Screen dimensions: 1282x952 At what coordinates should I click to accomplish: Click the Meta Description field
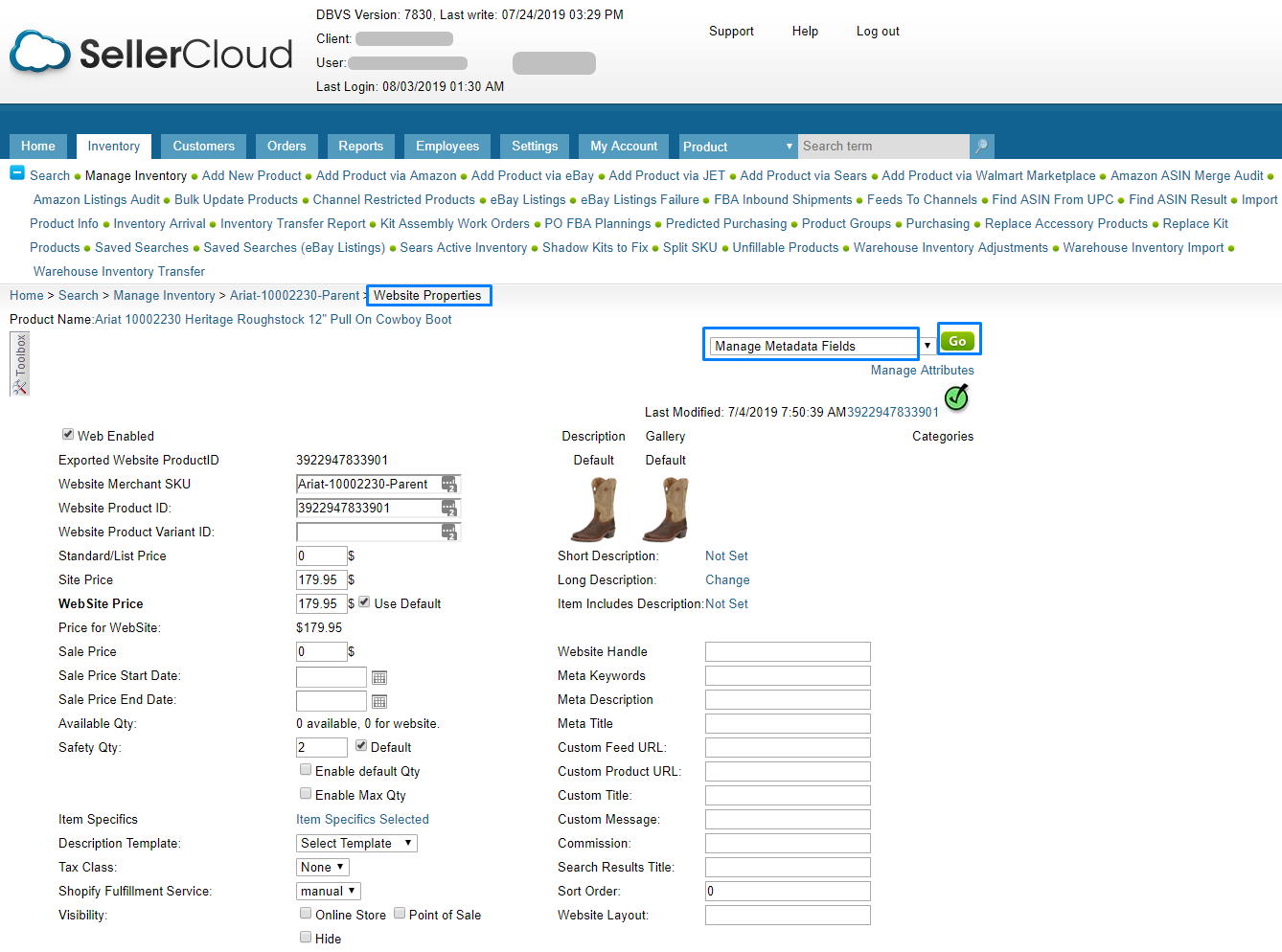point(788,700)
